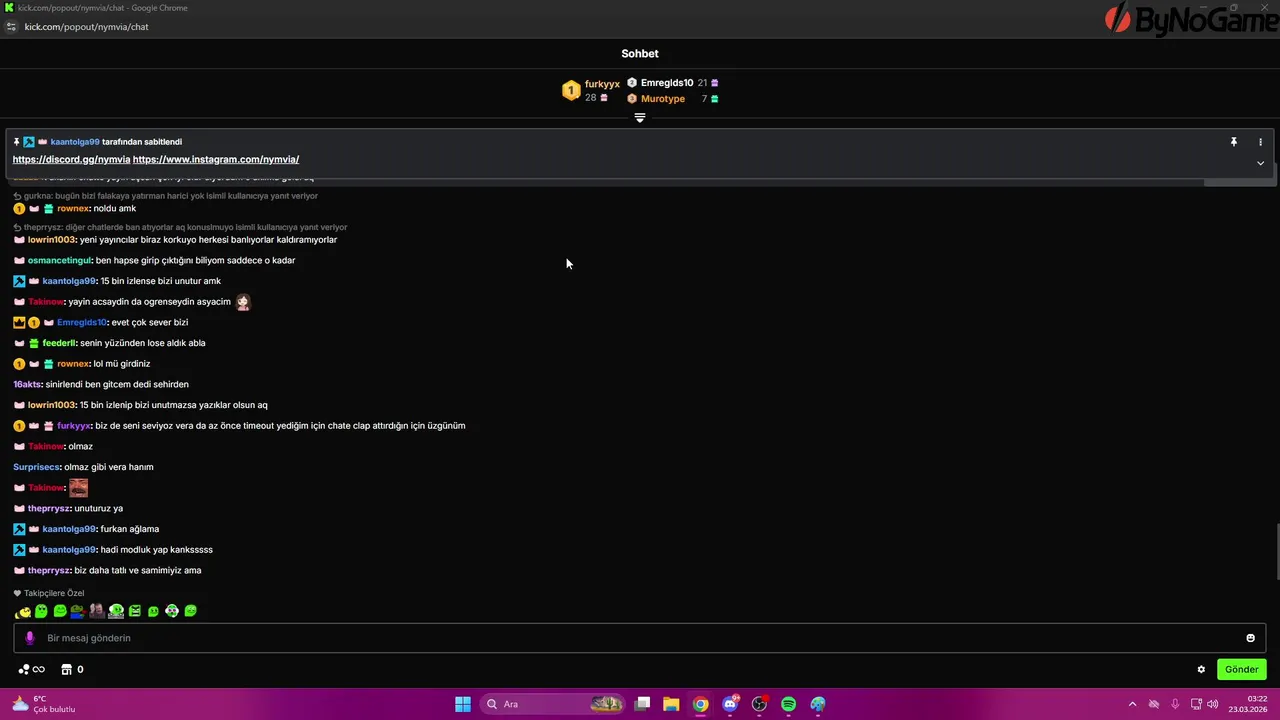Click rownex in the 'noldu amk' message
The height and width of the screenshot is (720, 1280).
73,209
